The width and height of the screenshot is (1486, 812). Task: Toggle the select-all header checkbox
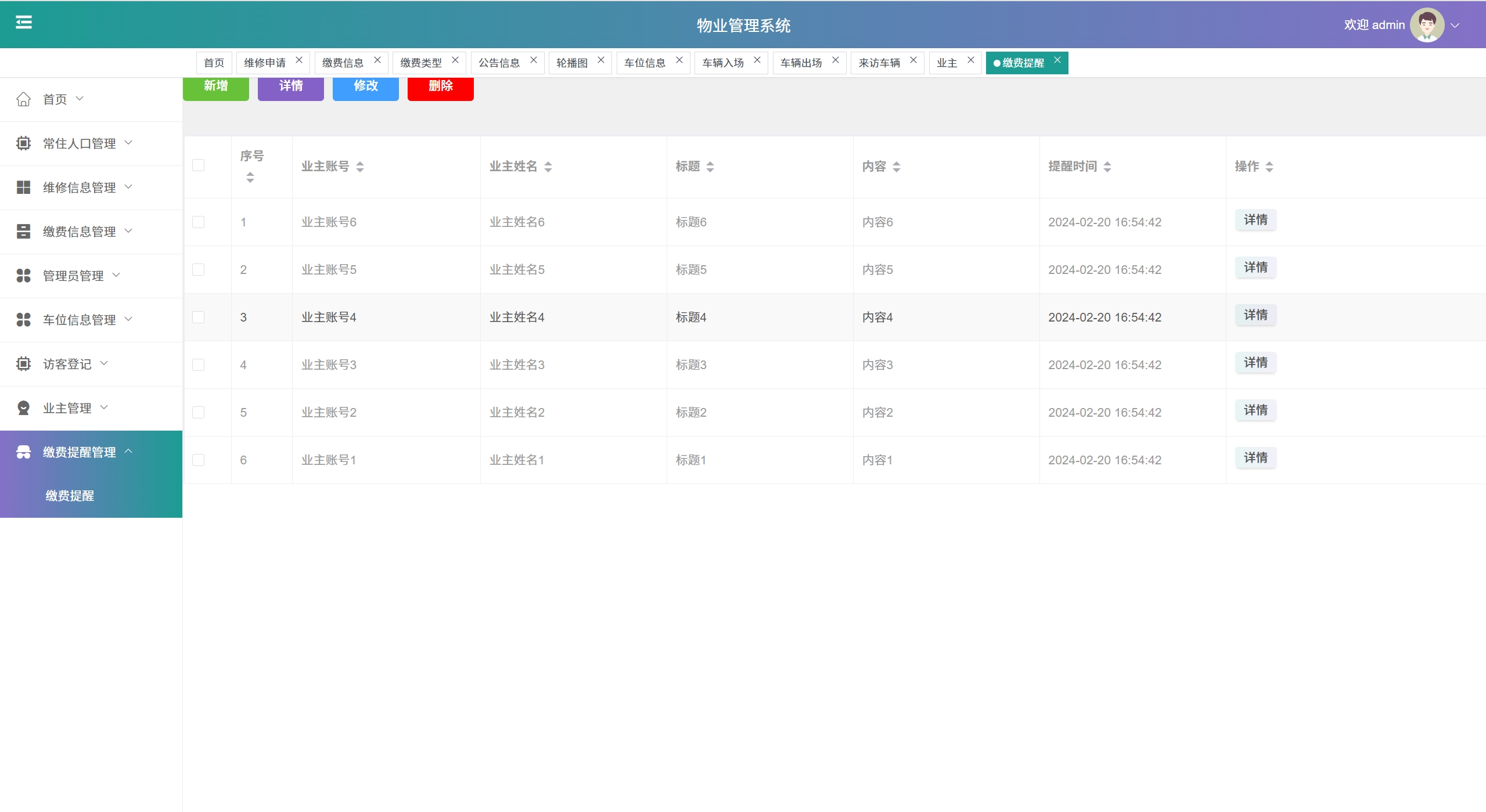click(198, 165)
